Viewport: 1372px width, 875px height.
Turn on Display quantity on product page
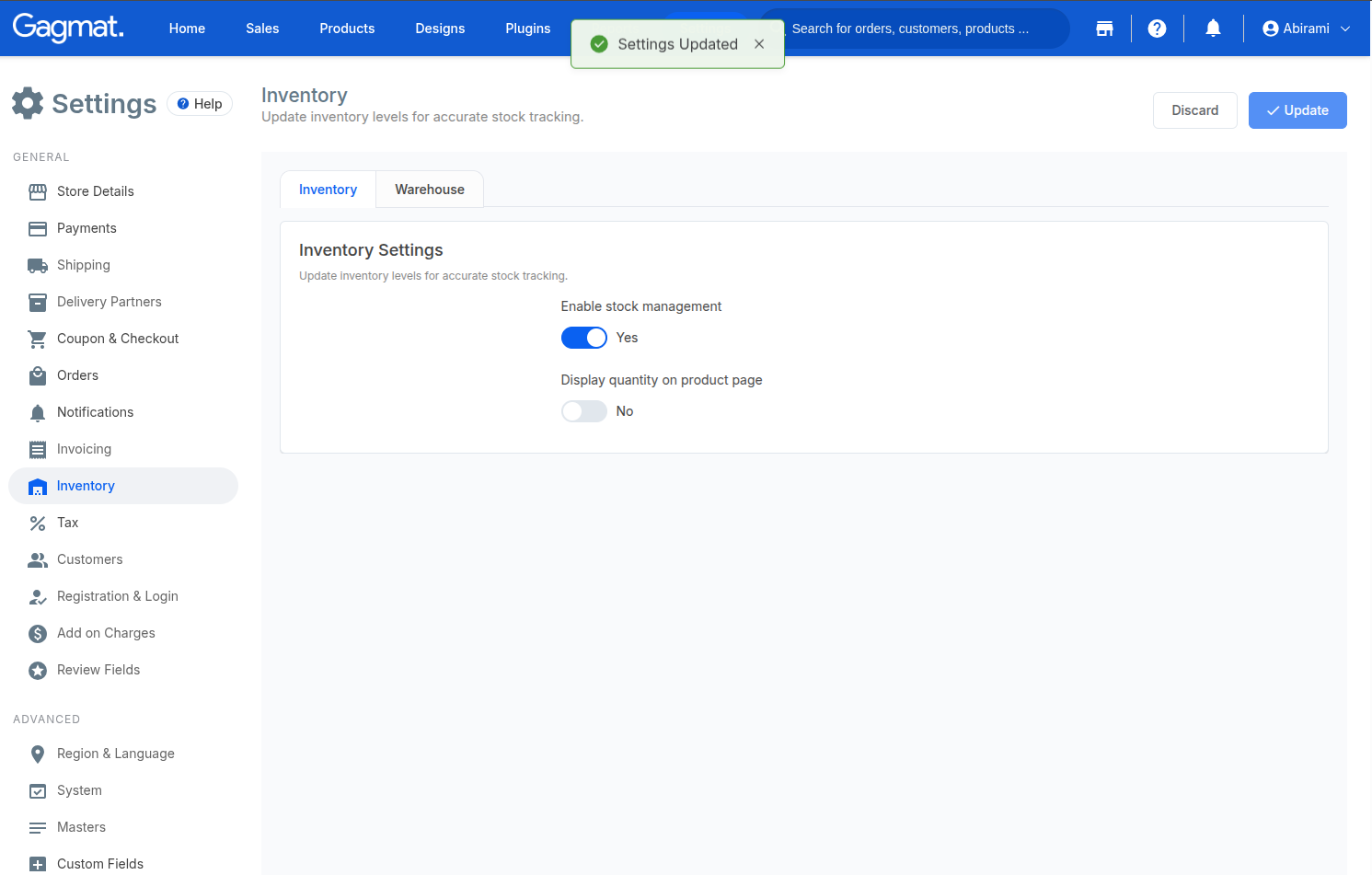coord(584,411)
